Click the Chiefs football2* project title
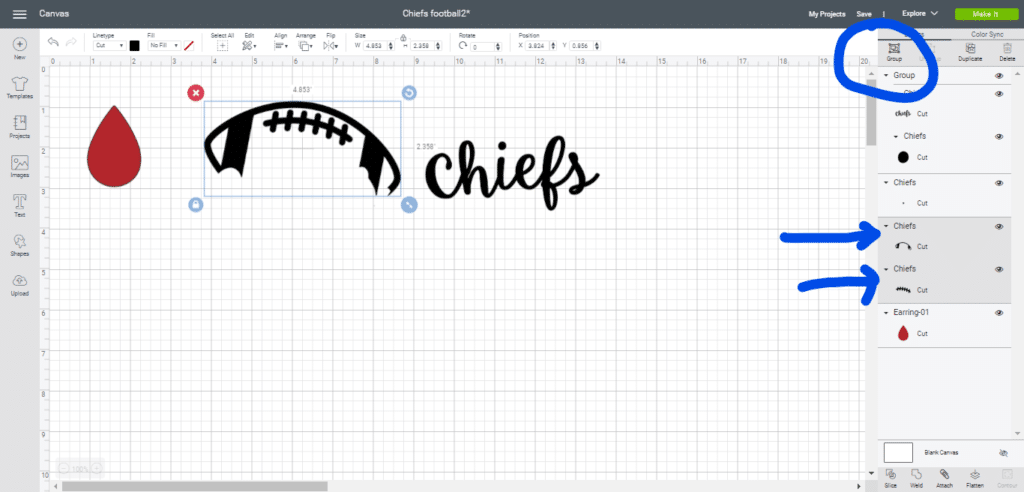The width and height of the screenshot is (1024, 492). coord(436,14)
